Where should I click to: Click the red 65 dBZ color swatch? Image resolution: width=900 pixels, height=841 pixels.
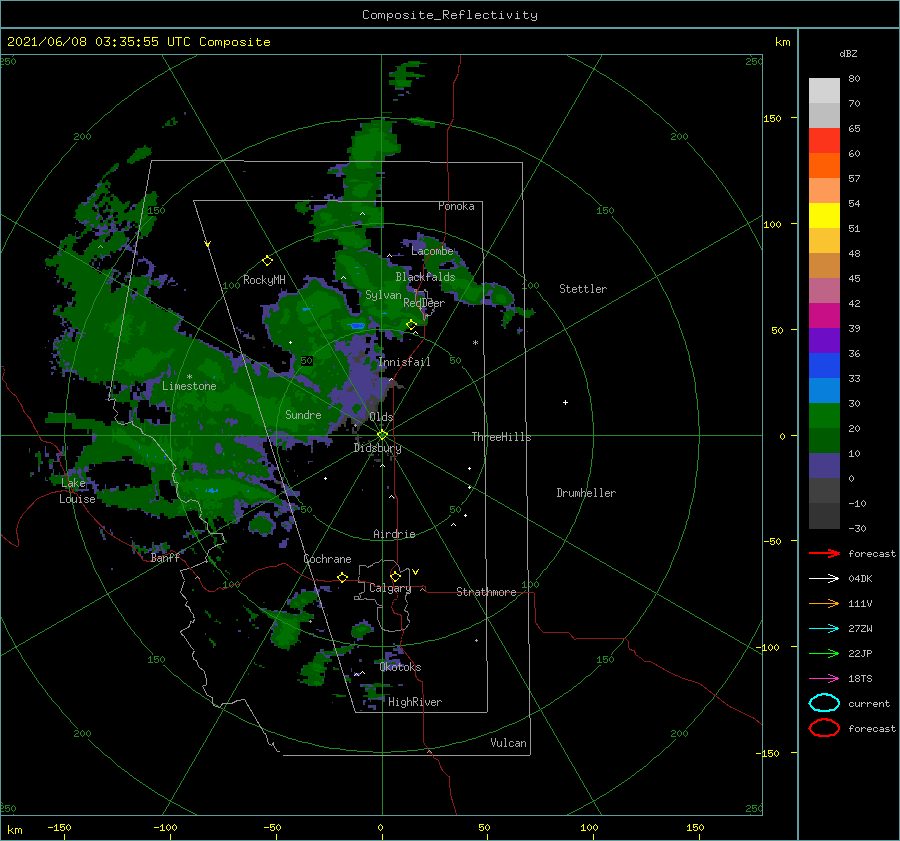point(824,140)
